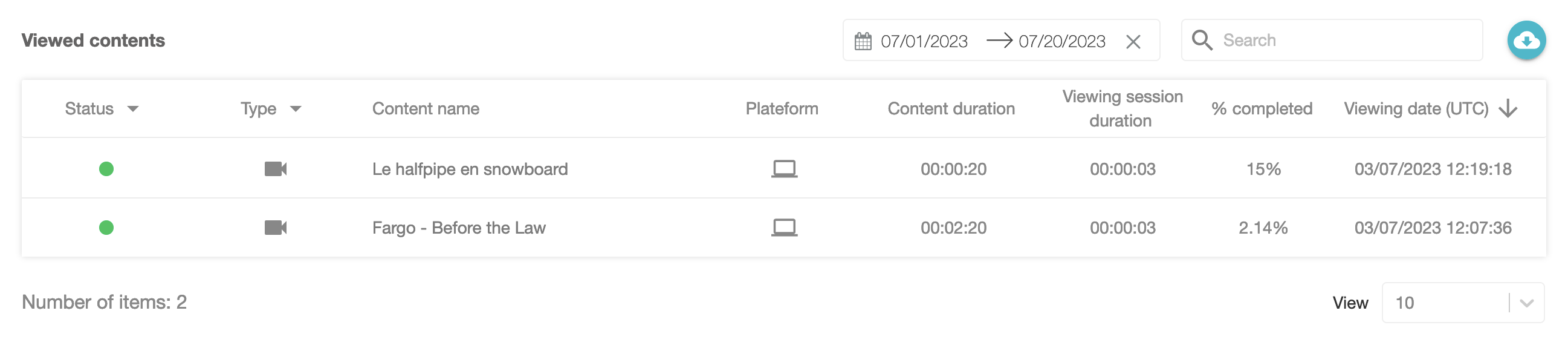Open the View items-per-page dropdown

(1462, 303)
